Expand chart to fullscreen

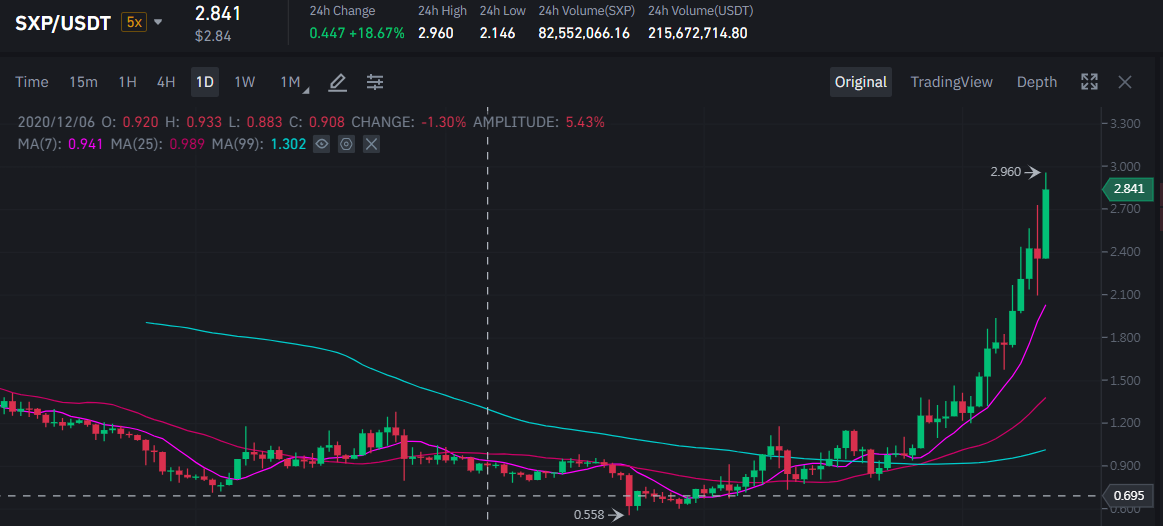click(x=1089, y=82)
